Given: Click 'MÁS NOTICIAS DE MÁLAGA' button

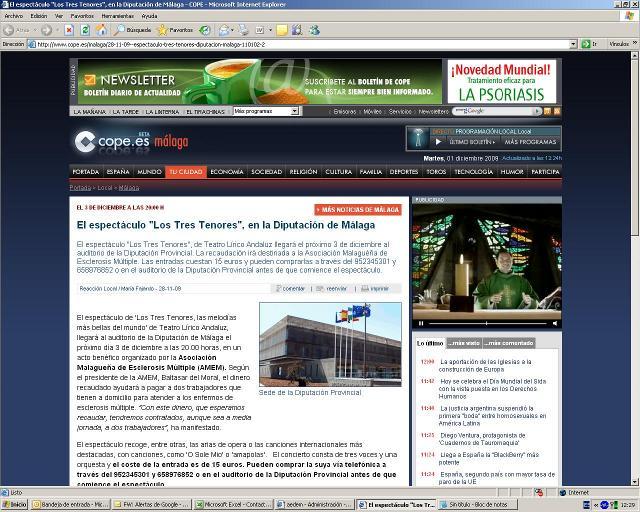Looking at the screenshot, I should (x=358, y=210).
